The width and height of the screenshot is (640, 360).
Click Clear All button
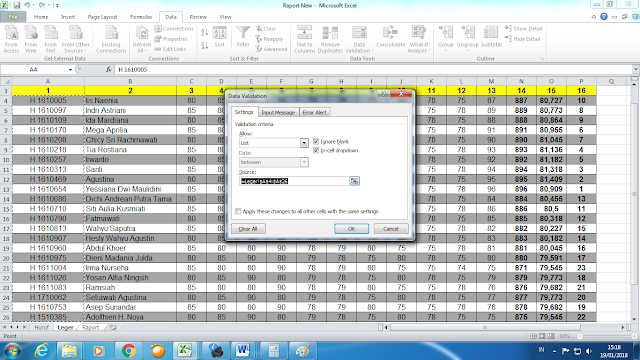(x=248, y=229)
